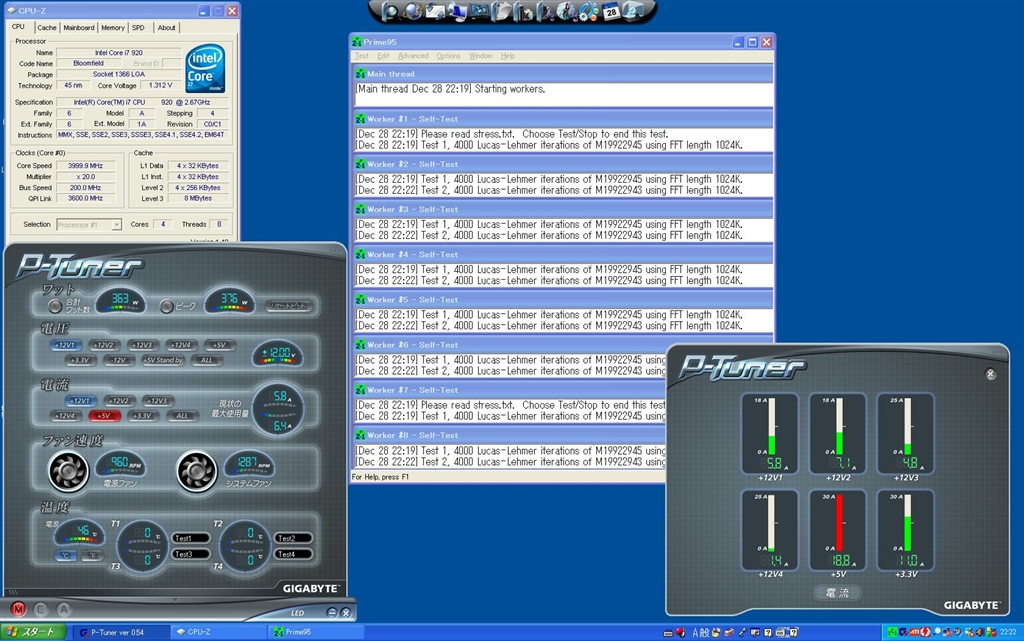Screen dimensions: 1024x641
Task: Open the Options menu in Prime95
Action: [448, 56]
